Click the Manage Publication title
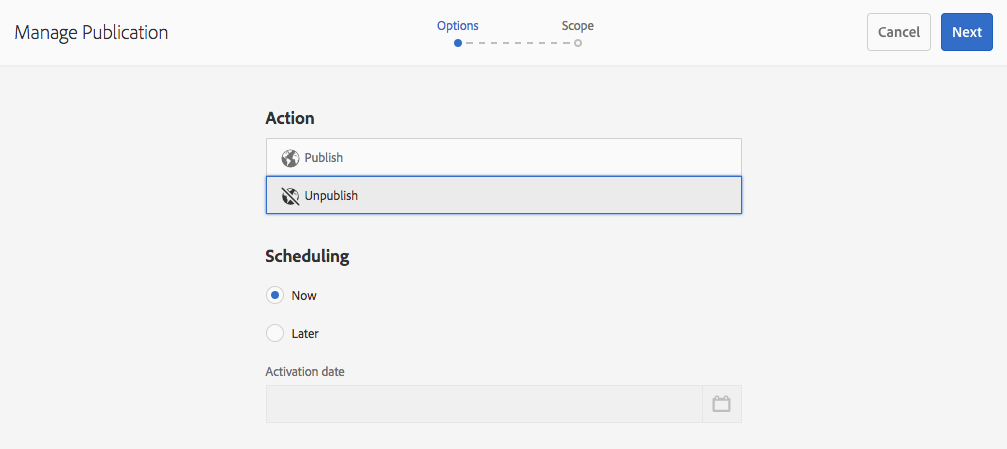 click(91, 32)
